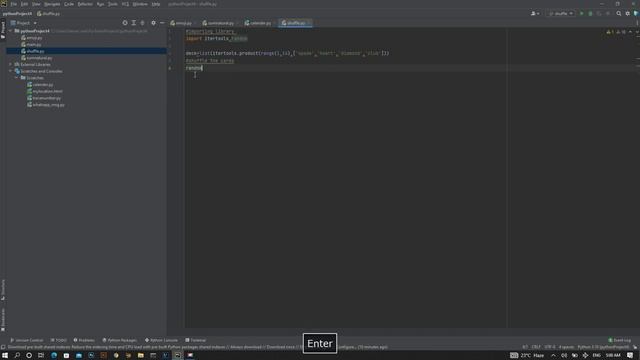This screenshot has width=640, height=360.
Task: Expand all items in Project panel
Action: point(133,23)
